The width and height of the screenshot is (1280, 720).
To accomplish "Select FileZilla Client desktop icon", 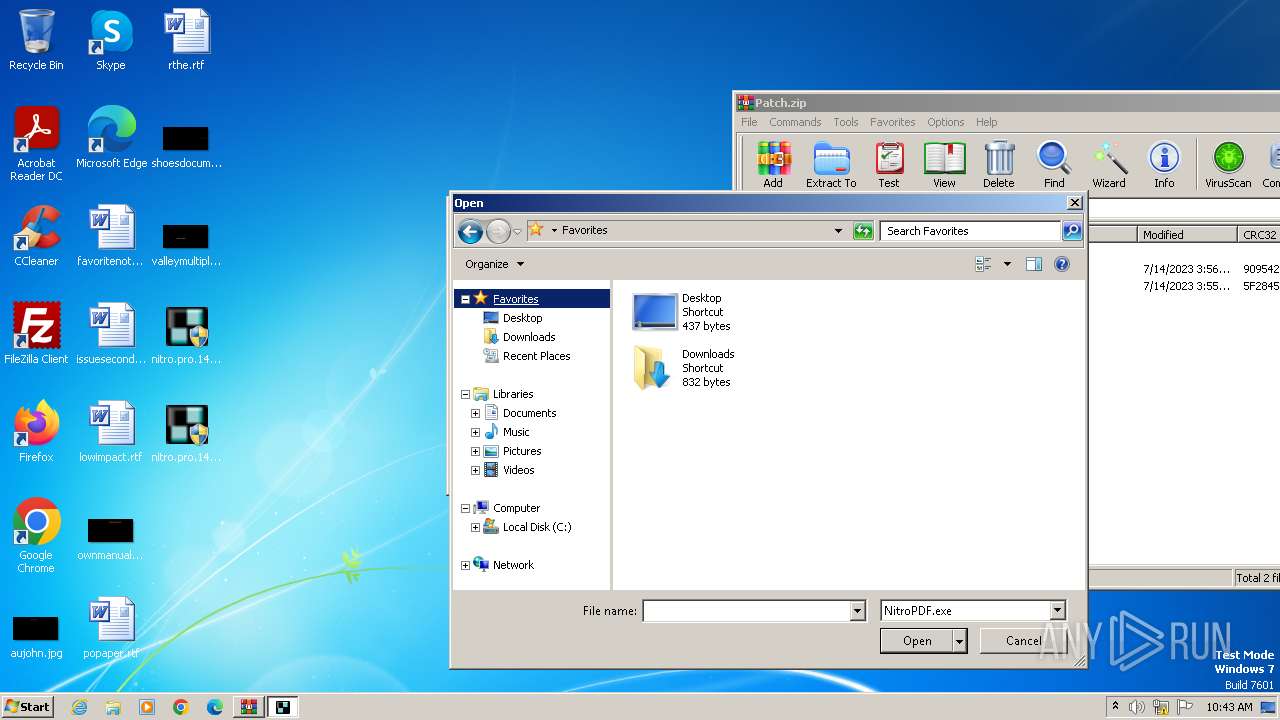I will click(36, 334).
